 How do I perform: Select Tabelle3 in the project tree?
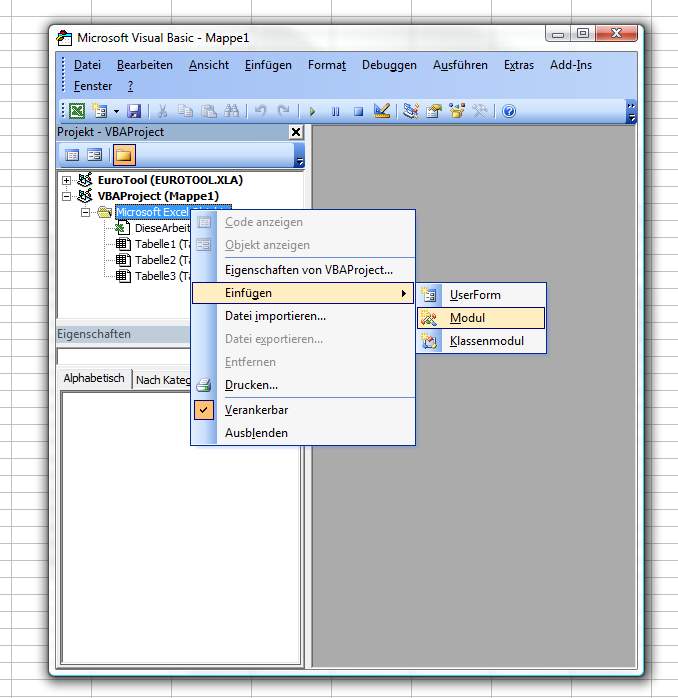click(x=162, y=276)
